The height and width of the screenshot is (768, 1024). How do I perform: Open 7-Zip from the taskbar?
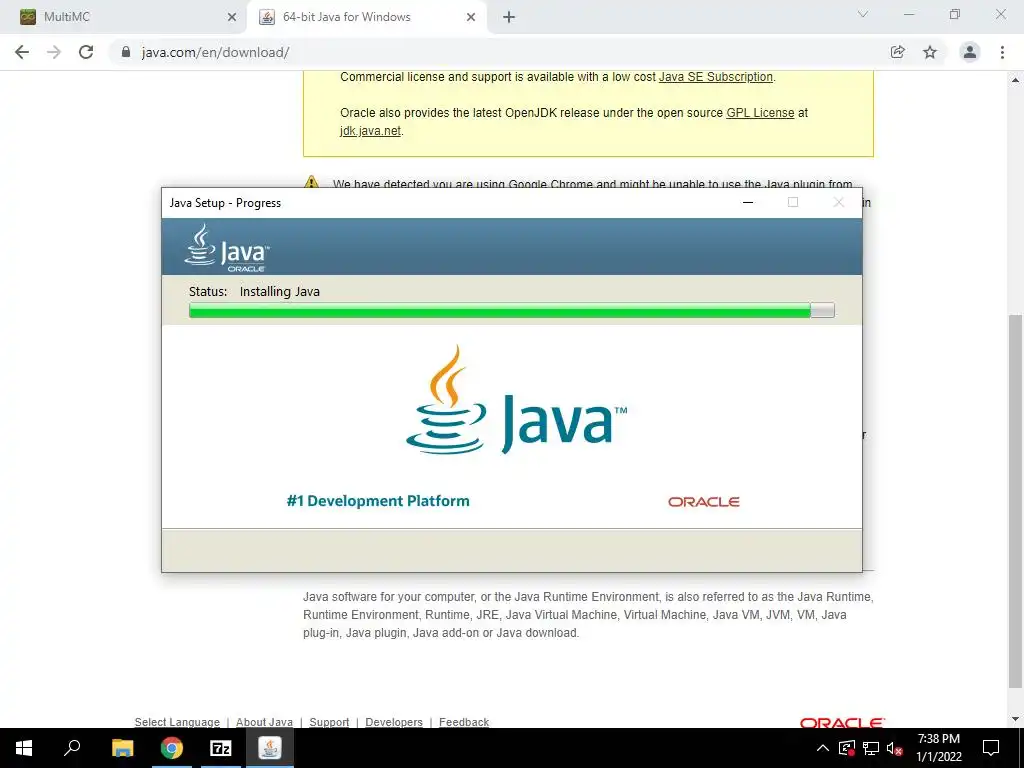(221, 748)
